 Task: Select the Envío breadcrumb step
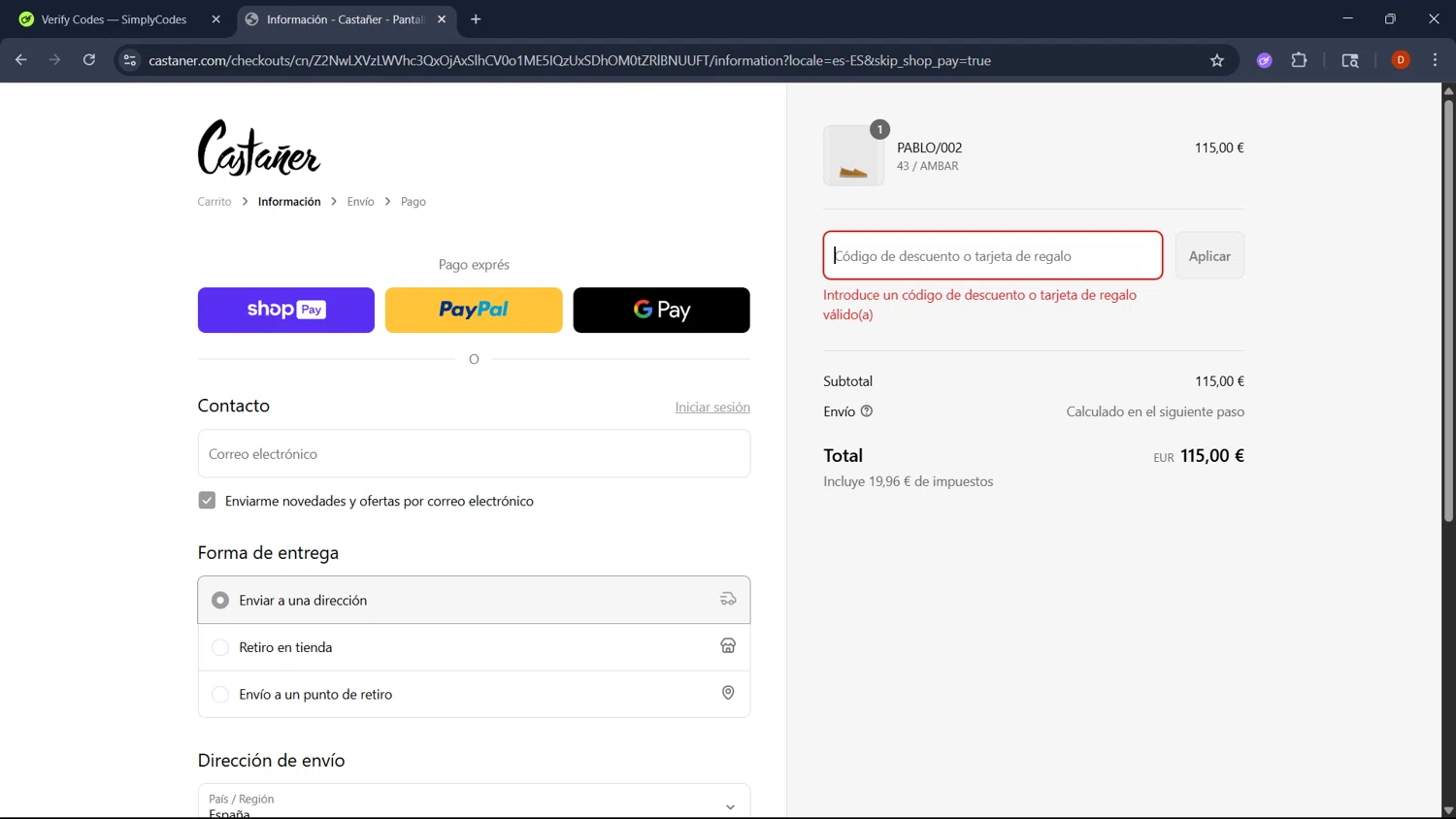tap(360, 202)
